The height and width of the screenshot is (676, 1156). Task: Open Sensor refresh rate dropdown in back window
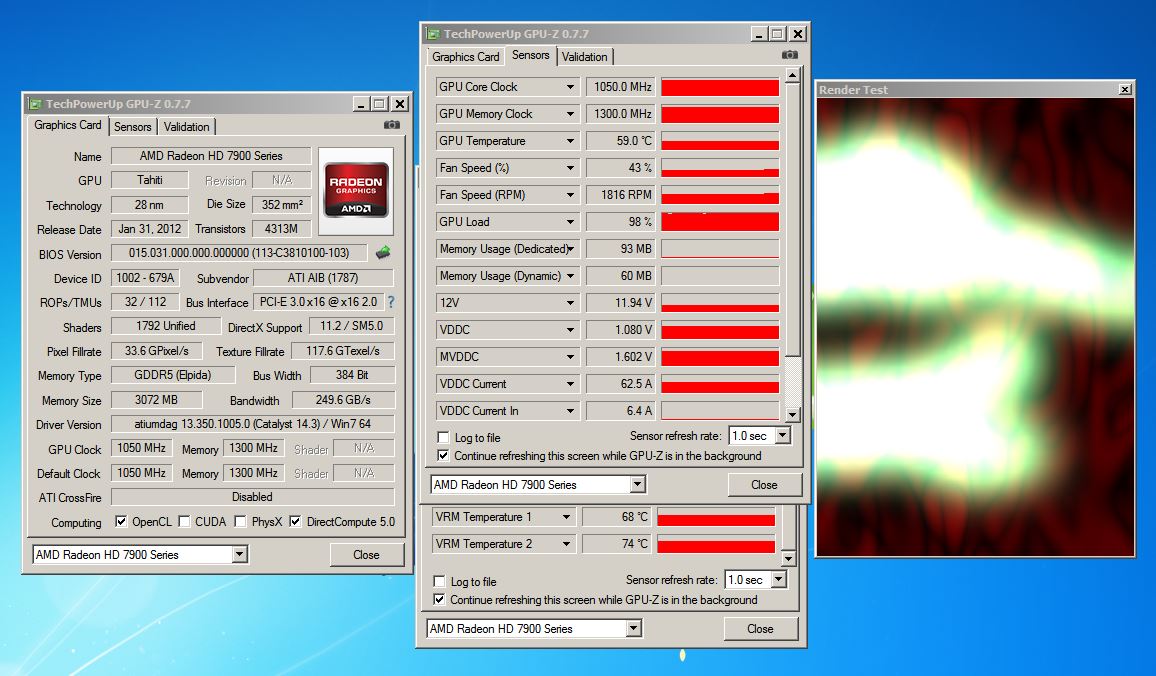[x=779, y=579]
